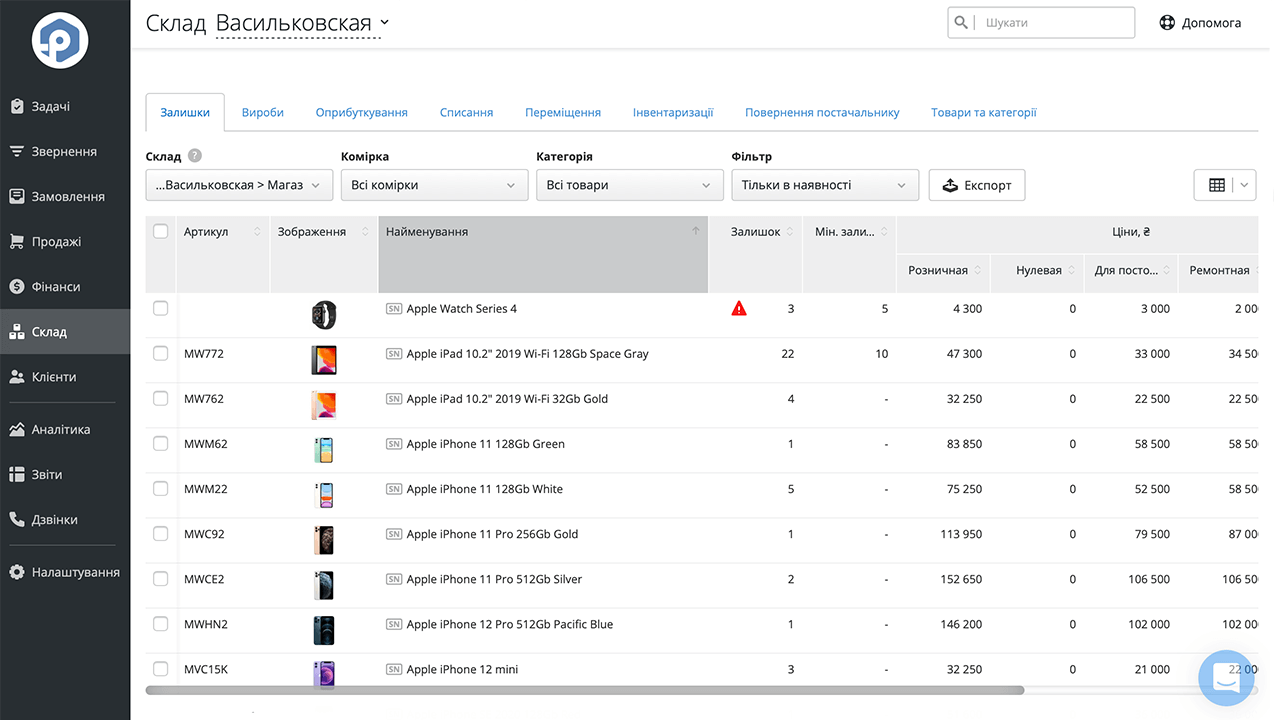Toggle the select-all checkbox in header
The width and height of the screenshot is (1280, 720).
(161, 231)
